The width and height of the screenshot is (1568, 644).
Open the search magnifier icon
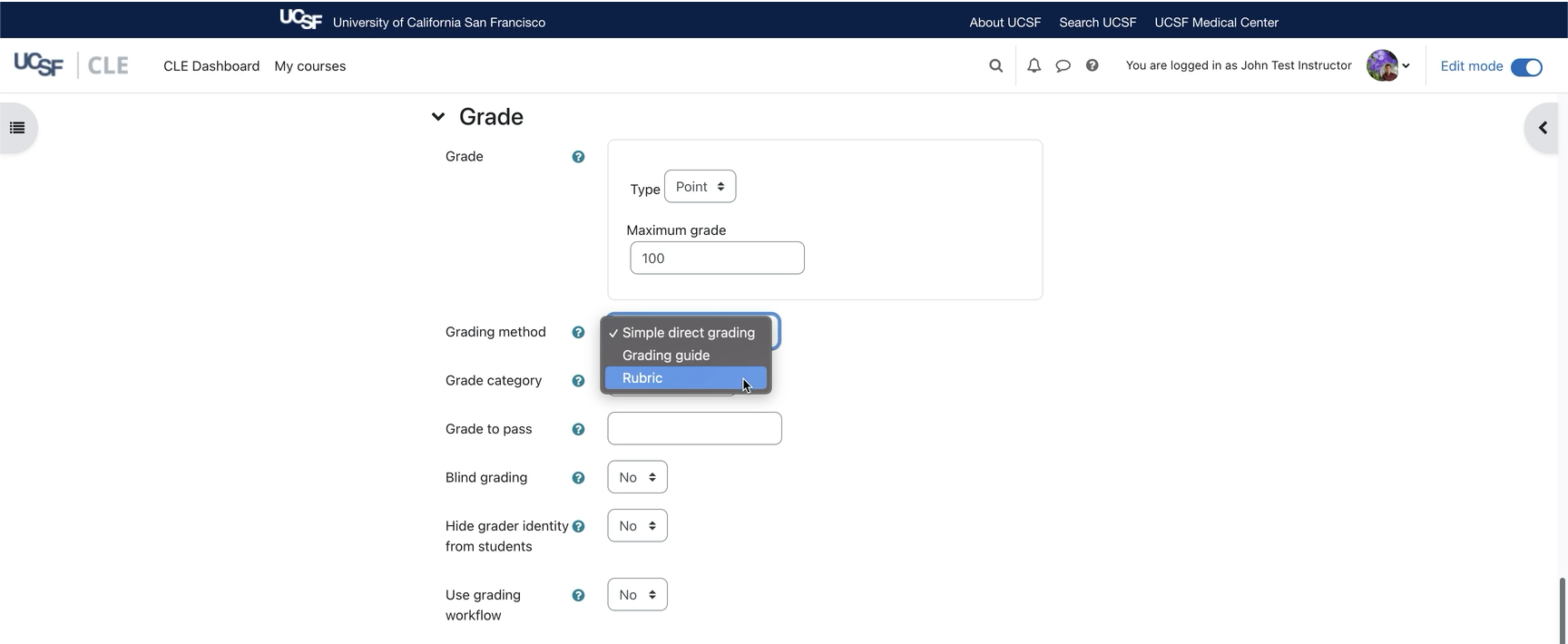coord(995,65)
